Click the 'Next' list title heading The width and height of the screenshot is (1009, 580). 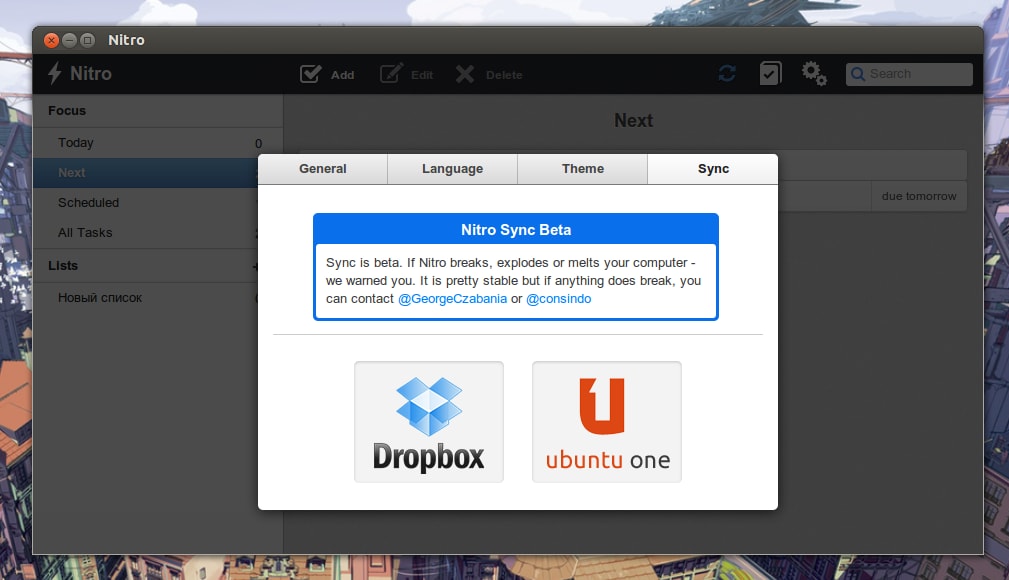[633, 120]
